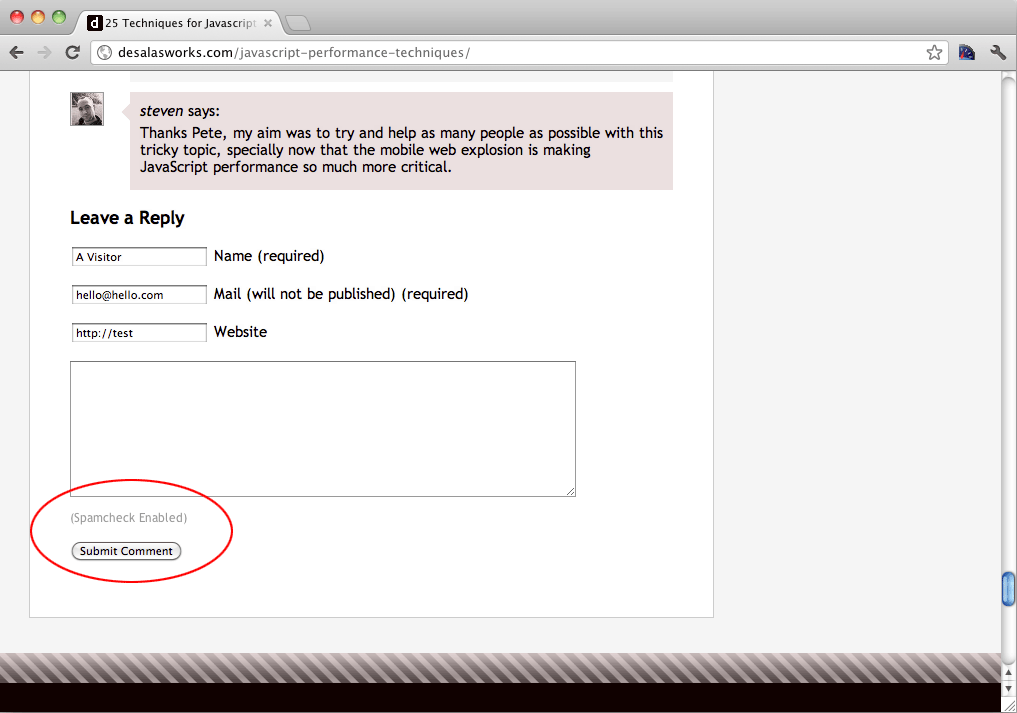Click inside the comment text area

tap(323, 429)
